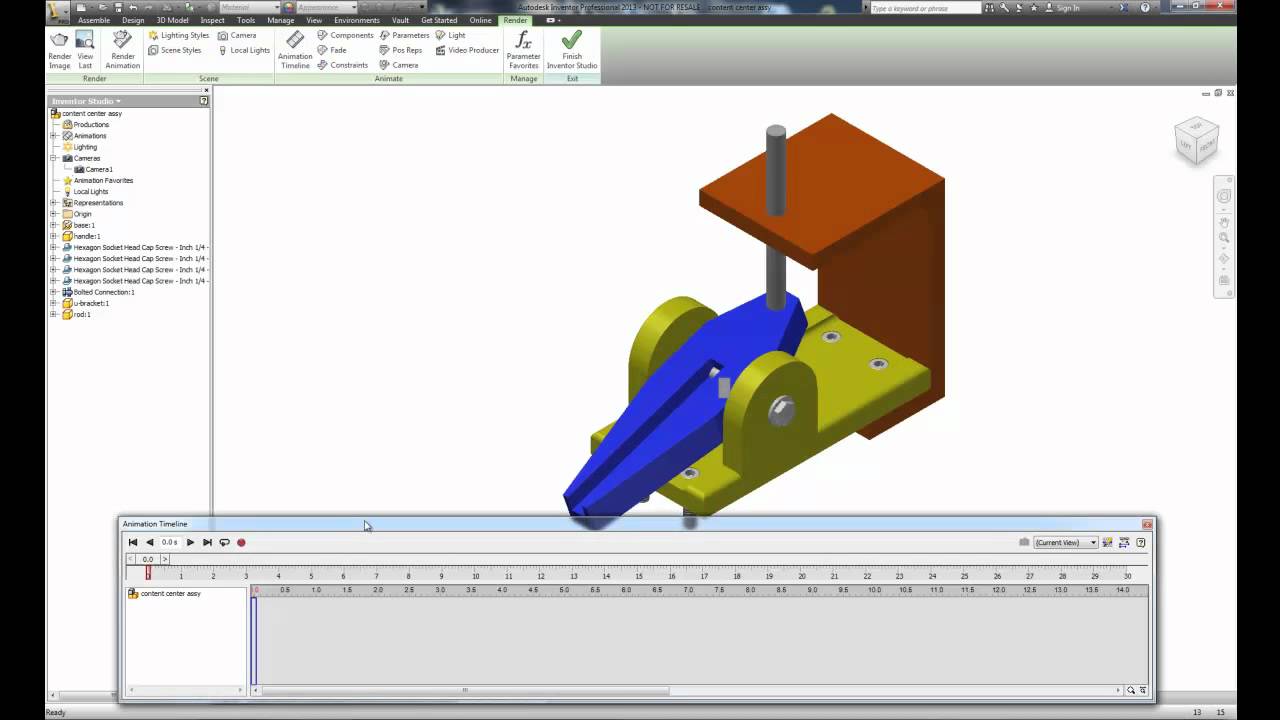Go to end of animation
Image resolution: width=1280 pixels, height=720 pixels.
(x=207, y=542)
